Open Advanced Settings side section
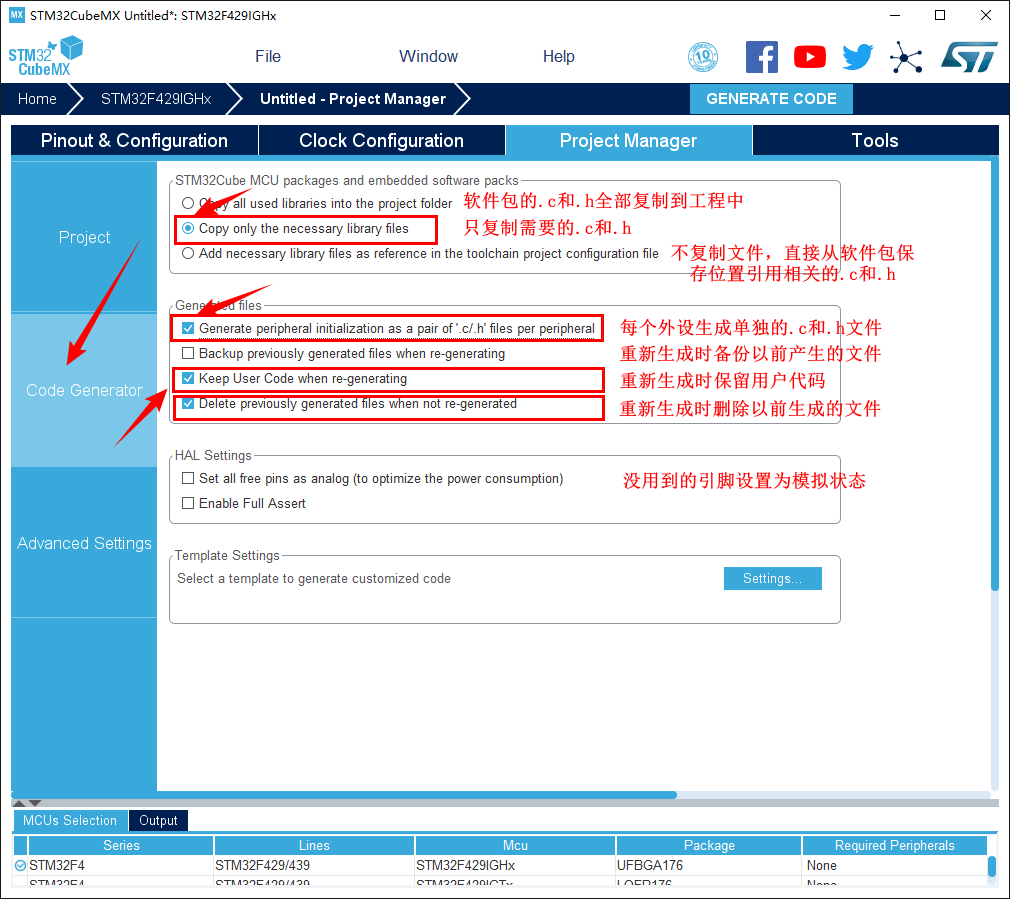 point(84,543)
